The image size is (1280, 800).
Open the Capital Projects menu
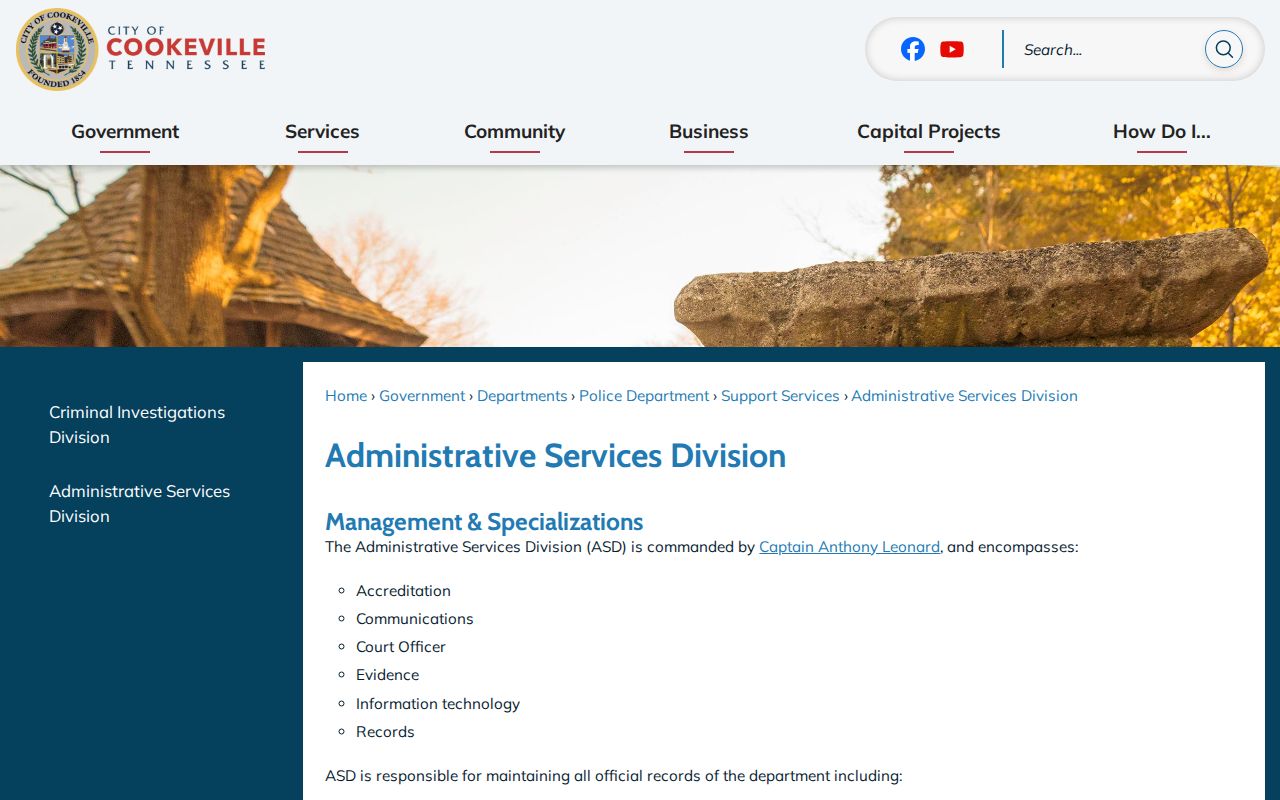(928, 132)
